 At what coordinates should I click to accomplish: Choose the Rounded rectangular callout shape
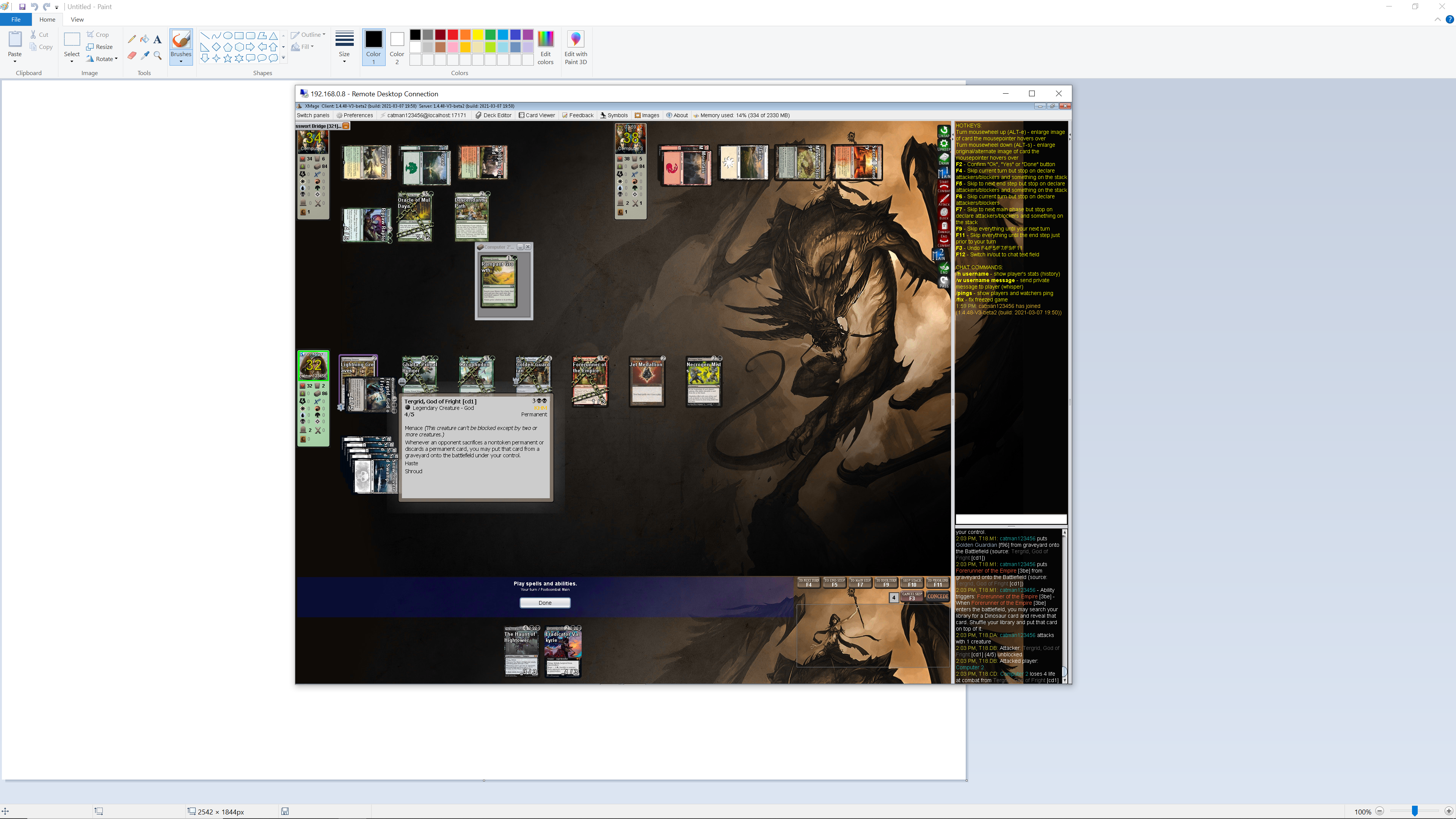pos(250,58)
